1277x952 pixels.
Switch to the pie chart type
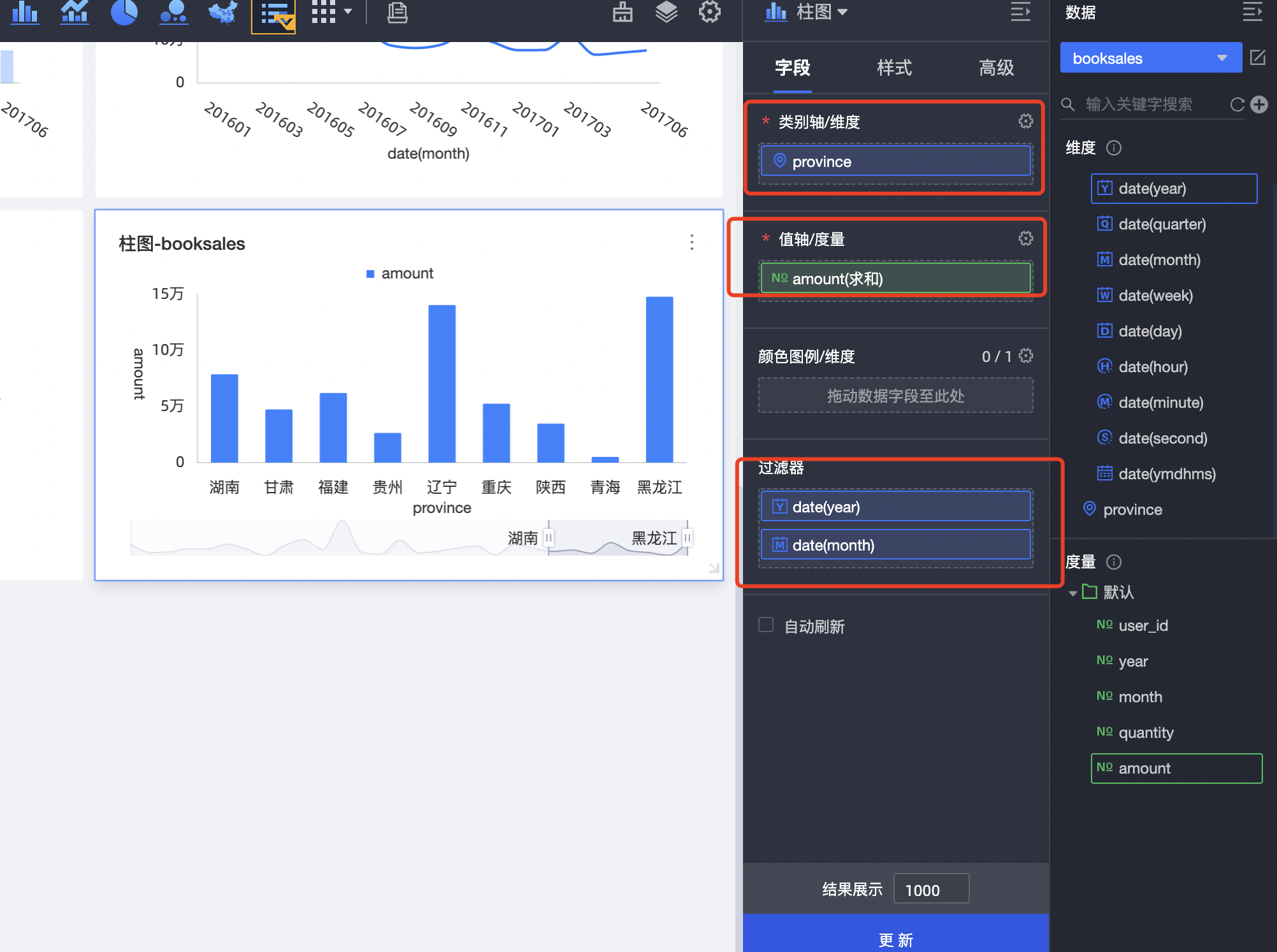pyautogui.click(x=124, y=13)
